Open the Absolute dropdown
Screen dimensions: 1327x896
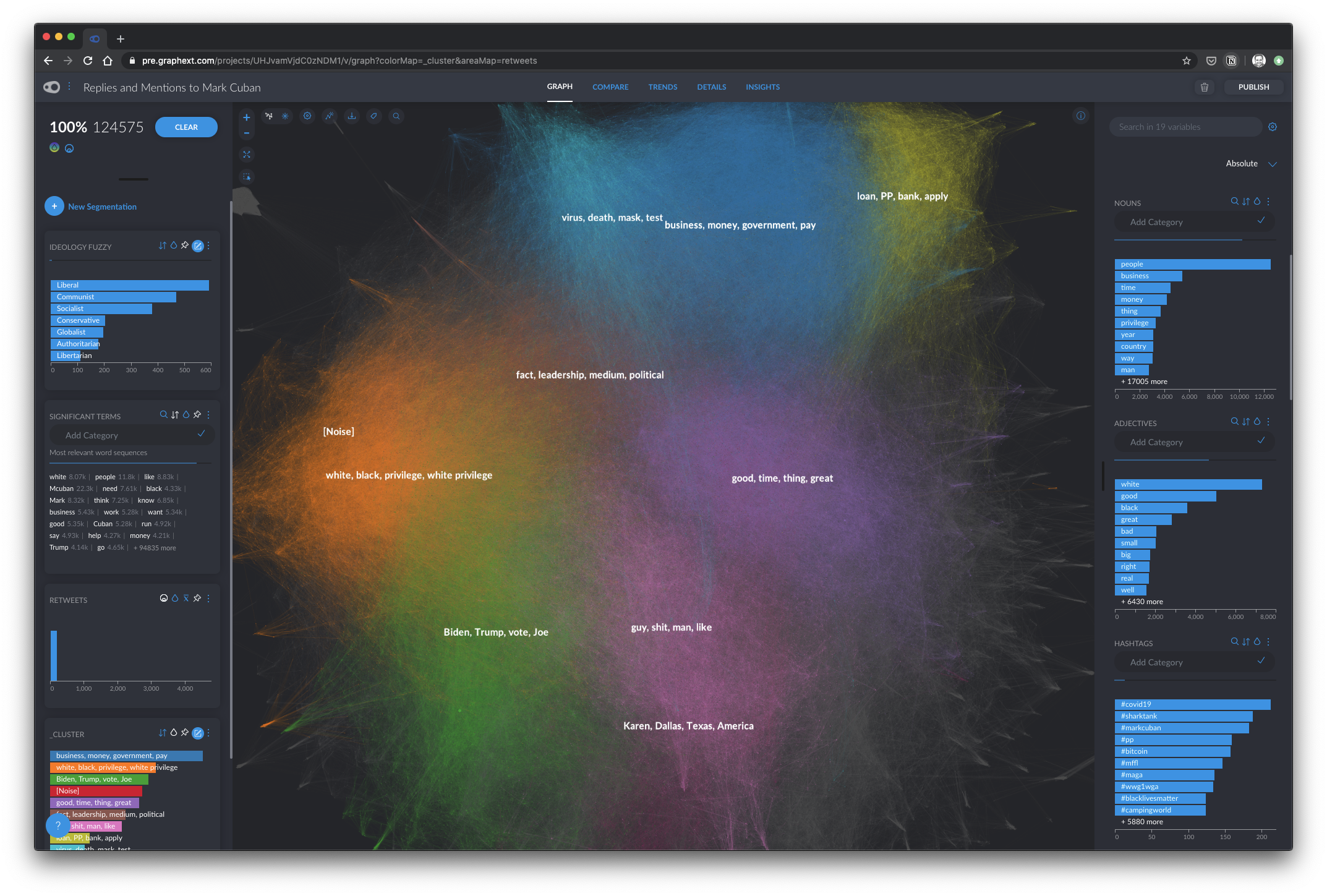pos(1251,164)
